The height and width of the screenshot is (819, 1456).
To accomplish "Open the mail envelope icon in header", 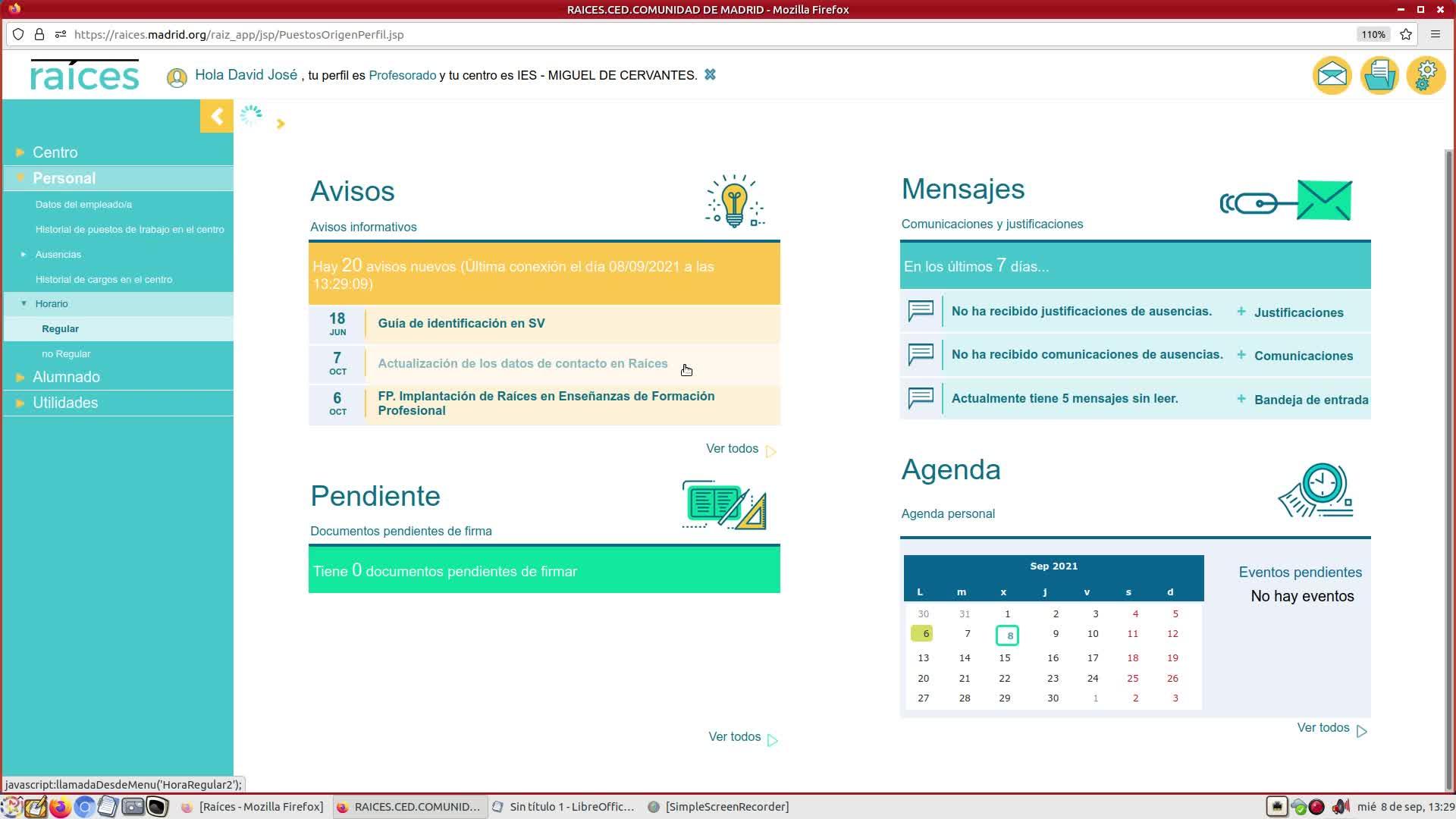I will [x=1332, y=75].
